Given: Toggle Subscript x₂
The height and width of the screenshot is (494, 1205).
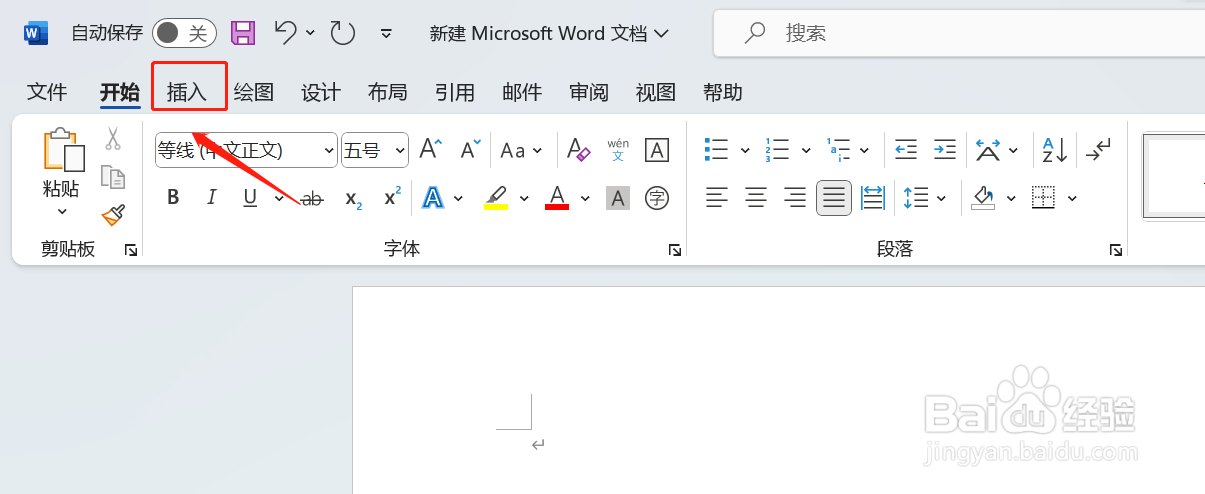Looking at the screenshot, I should click(353, 198).
